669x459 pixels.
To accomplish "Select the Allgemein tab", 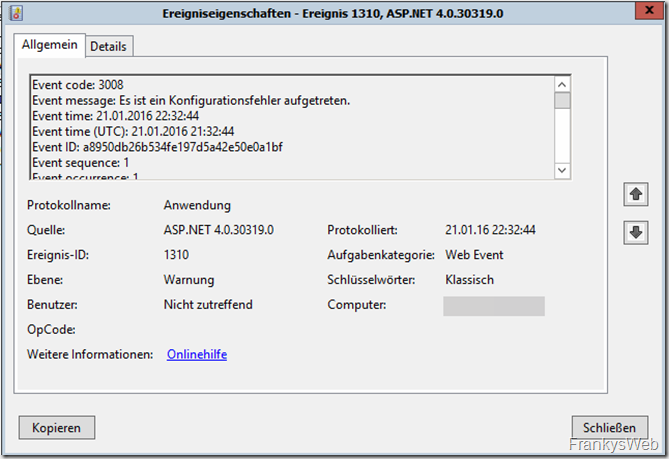I will 49,46.
